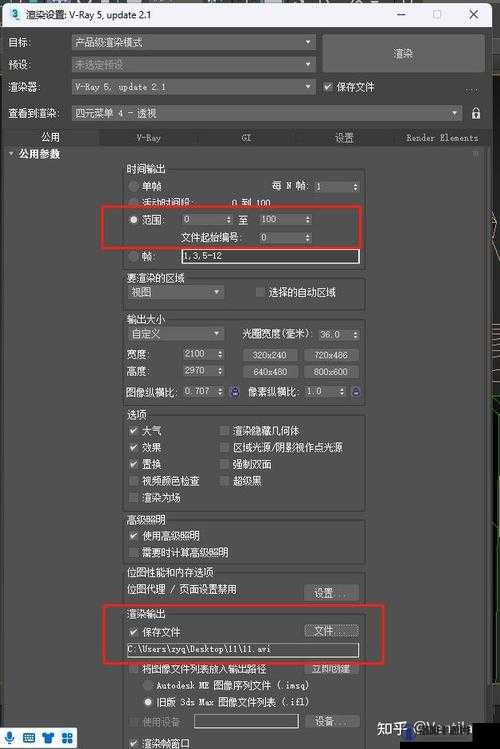
Task: Switch to the GI tab
Action: click(246, 138)
